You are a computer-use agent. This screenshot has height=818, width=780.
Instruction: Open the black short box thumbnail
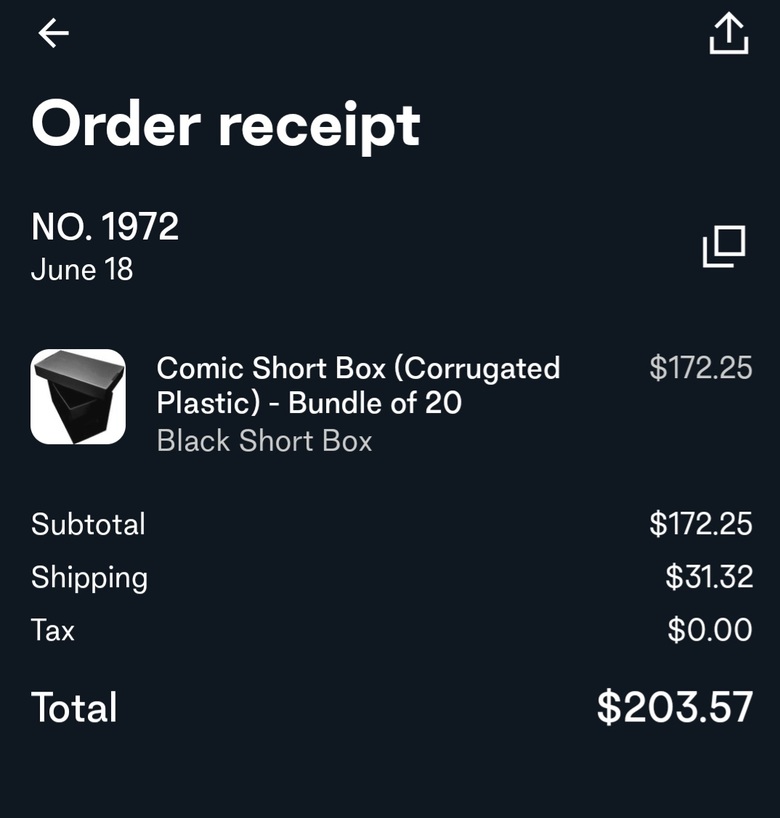tap(78, 396)
